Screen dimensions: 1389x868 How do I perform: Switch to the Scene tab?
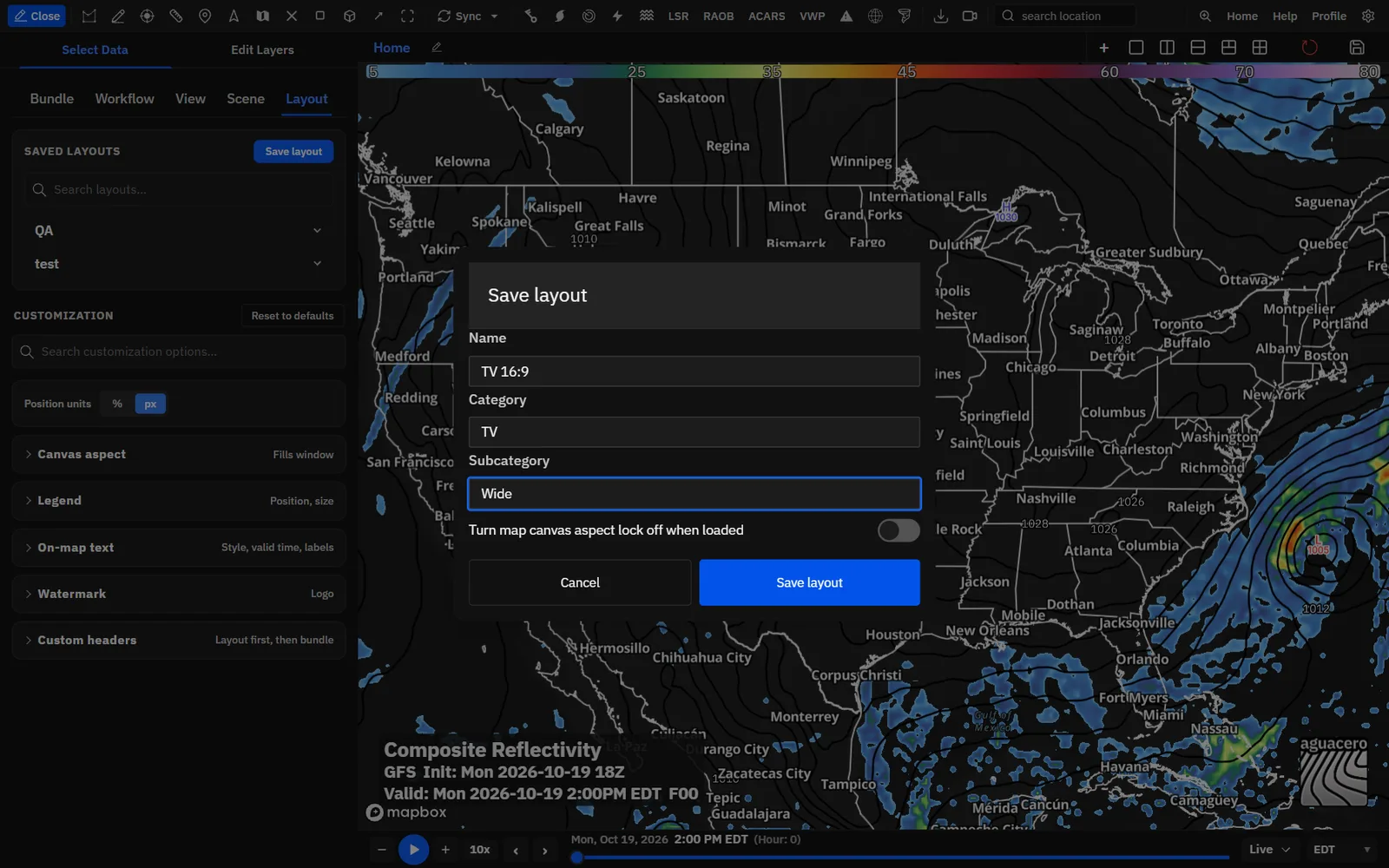click(x=246, y=99)
